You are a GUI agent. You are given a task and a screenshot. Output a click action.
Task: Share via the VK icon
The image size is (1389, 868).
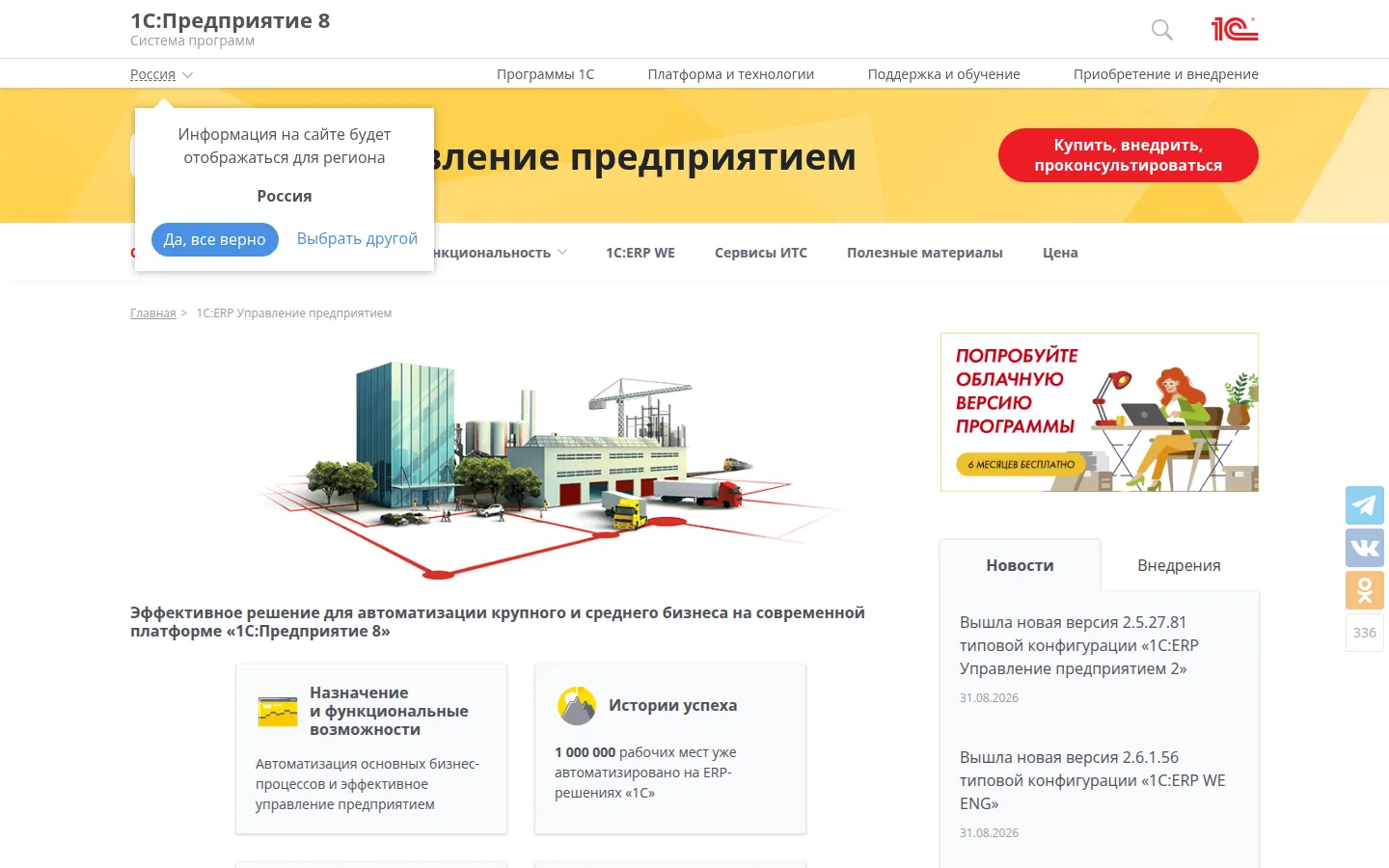coord(1365,548)
